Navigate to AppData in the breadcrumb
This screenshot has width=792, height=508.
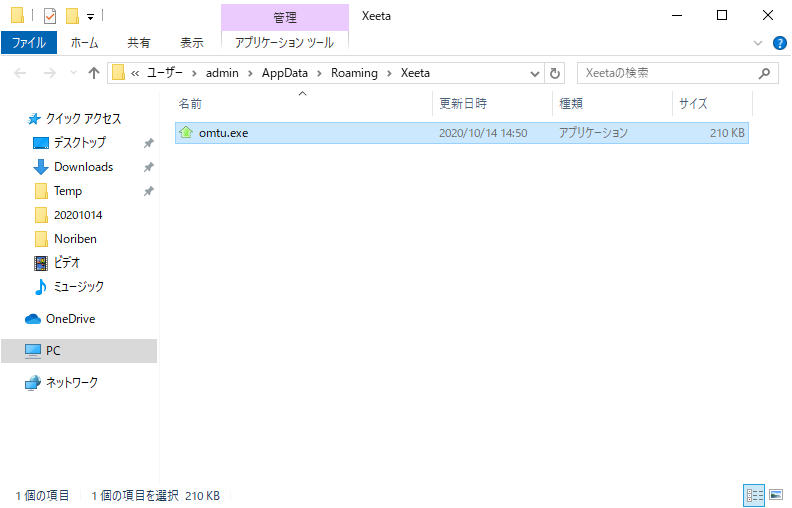point(285,73)
